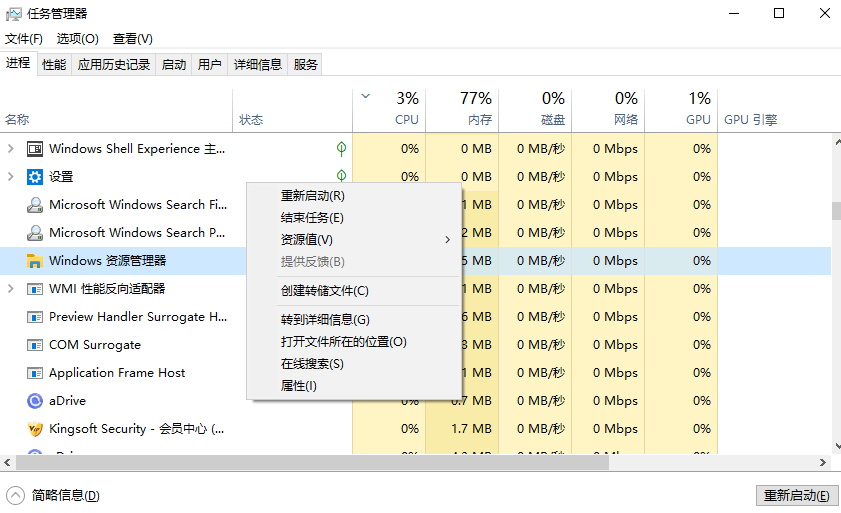Switch to the 启动 tab
Image resolution: width=841 pixels, height=513 pixels.
174,65
